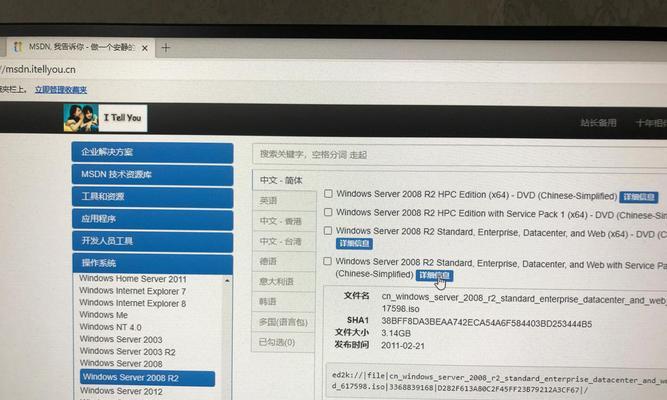Select Windows Server 2003 R2 entry
Screen dimensions: 667x400
(x=127, y=351)
